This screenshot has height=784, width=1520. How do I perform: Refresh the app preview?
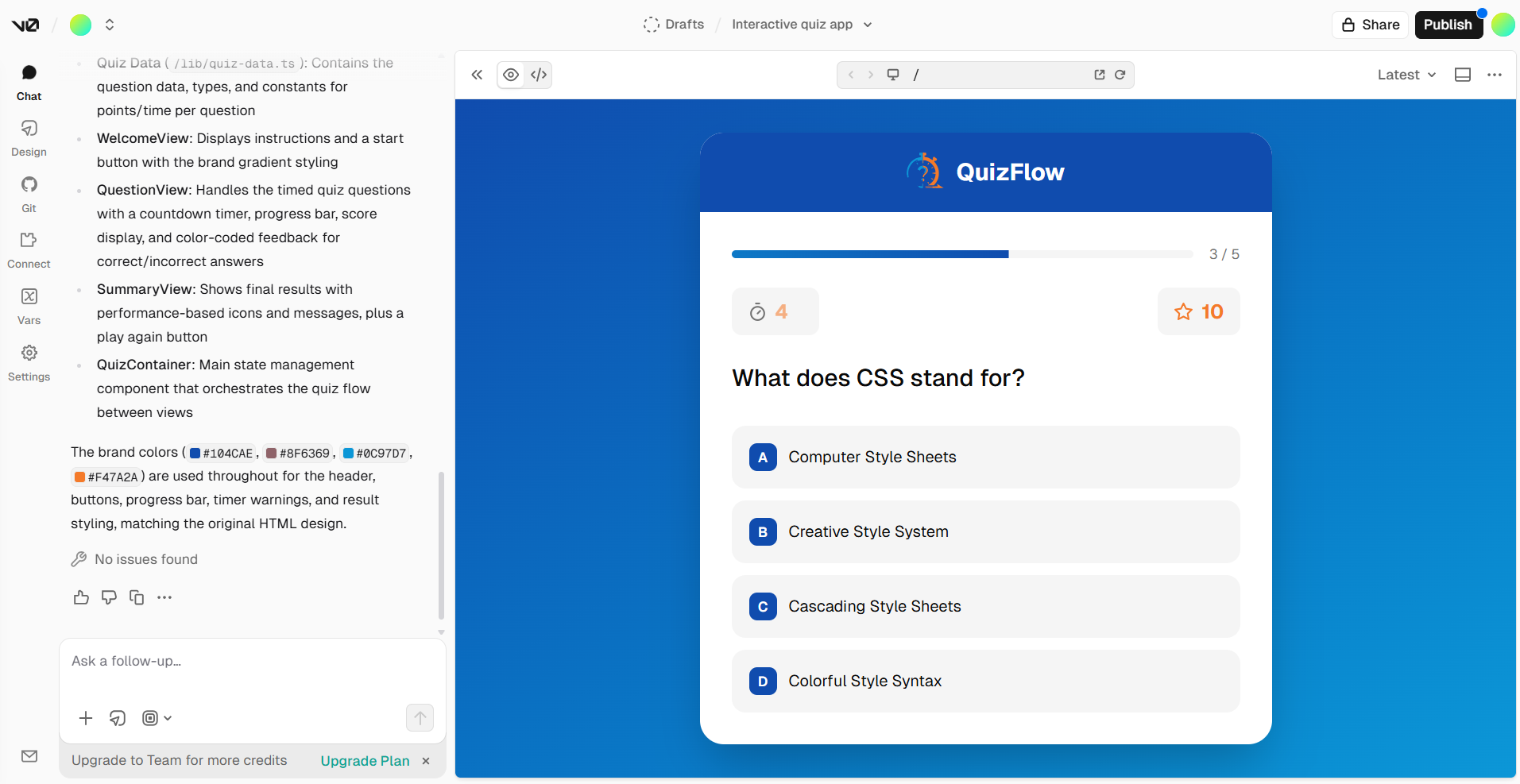tap(1120, 75)
